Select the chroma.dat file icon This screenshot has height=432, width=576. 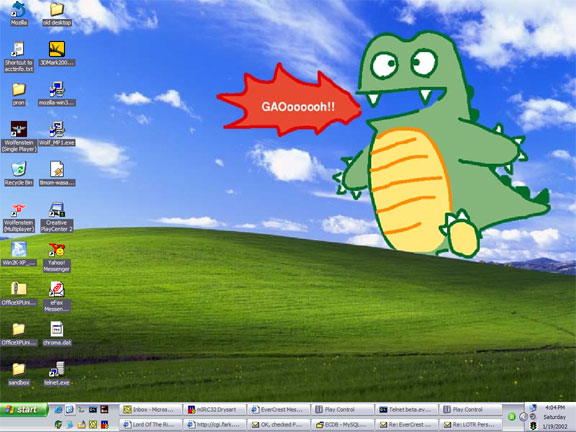click(57, 334)
